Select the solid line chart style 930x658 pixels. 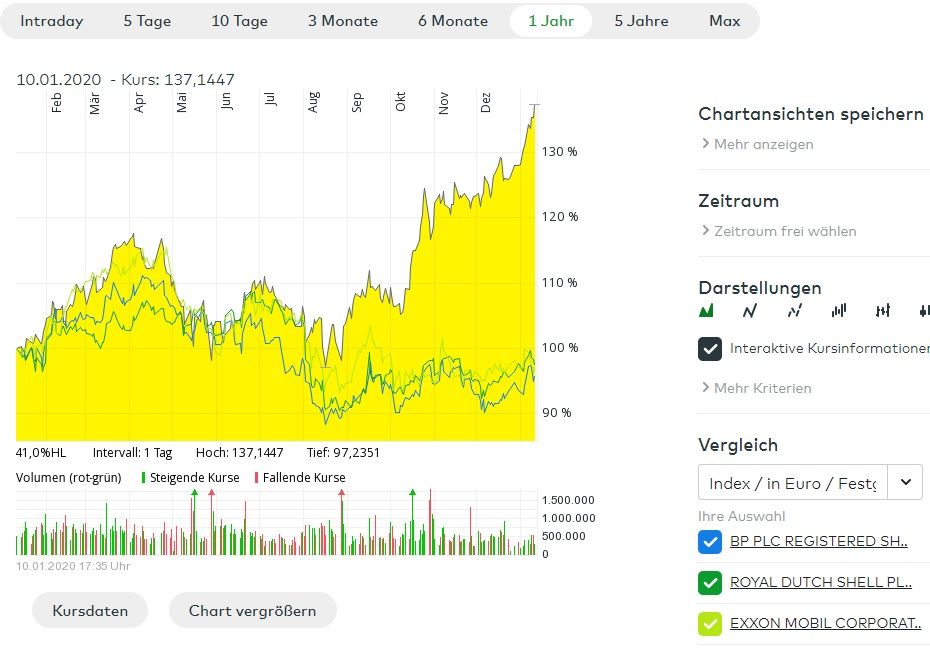pos(750,311)
